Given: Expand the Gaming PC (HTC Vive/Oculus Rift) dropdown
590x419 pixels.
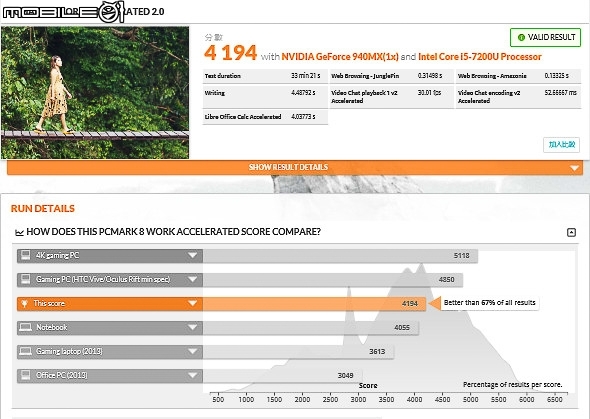Looking at the screenshot, I should (192, 279).
